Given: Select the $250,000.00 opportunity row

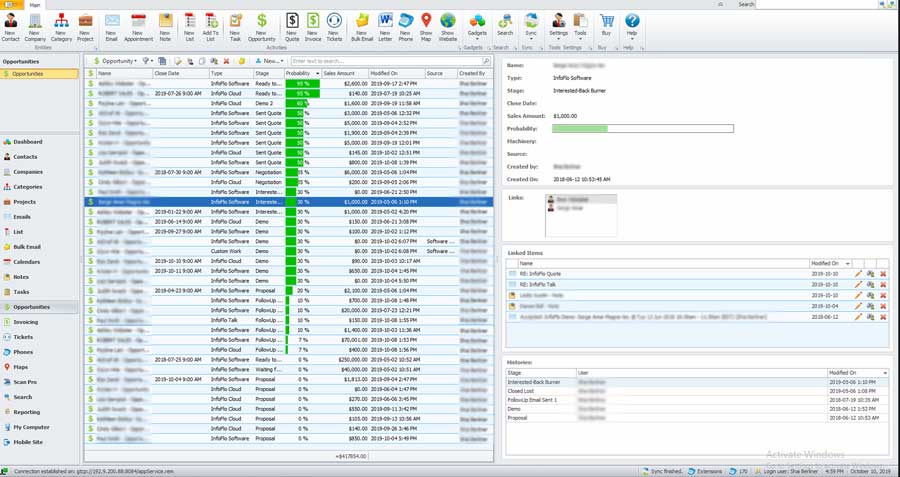Looking at the screenshot, I should pos(289,359).
